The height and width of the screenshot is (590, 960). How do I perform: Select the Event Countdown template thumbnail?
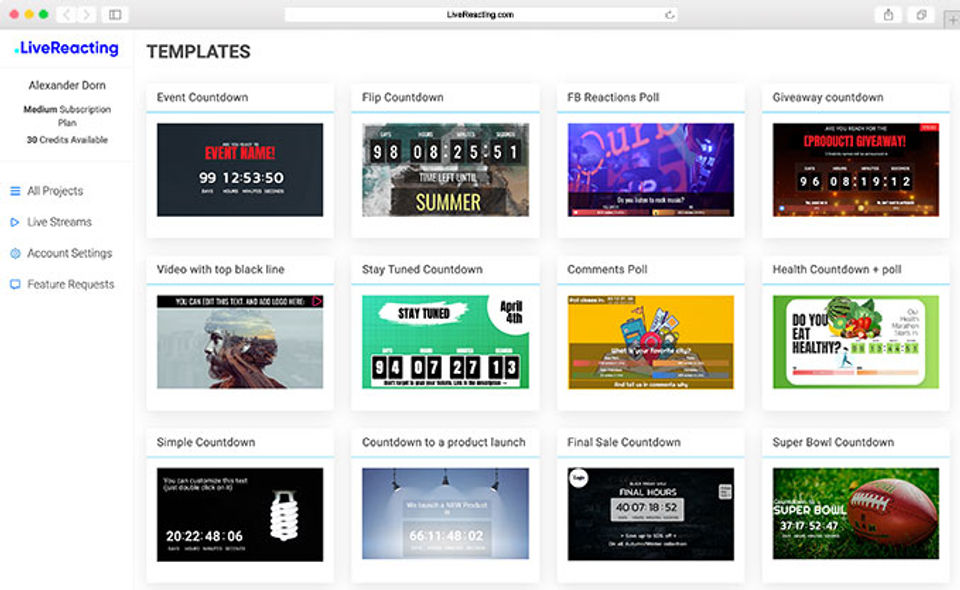(x=240, y=170)
